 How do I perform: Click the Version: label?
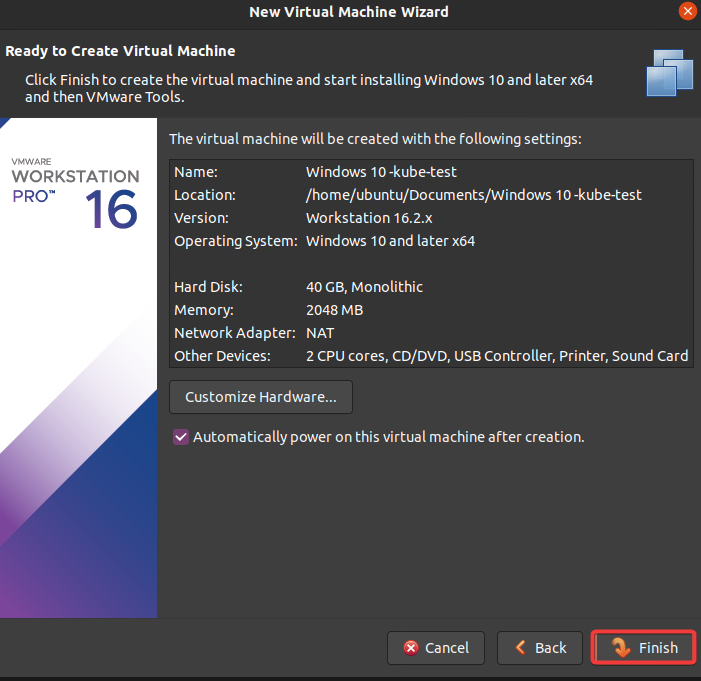[x=201, y=218]
